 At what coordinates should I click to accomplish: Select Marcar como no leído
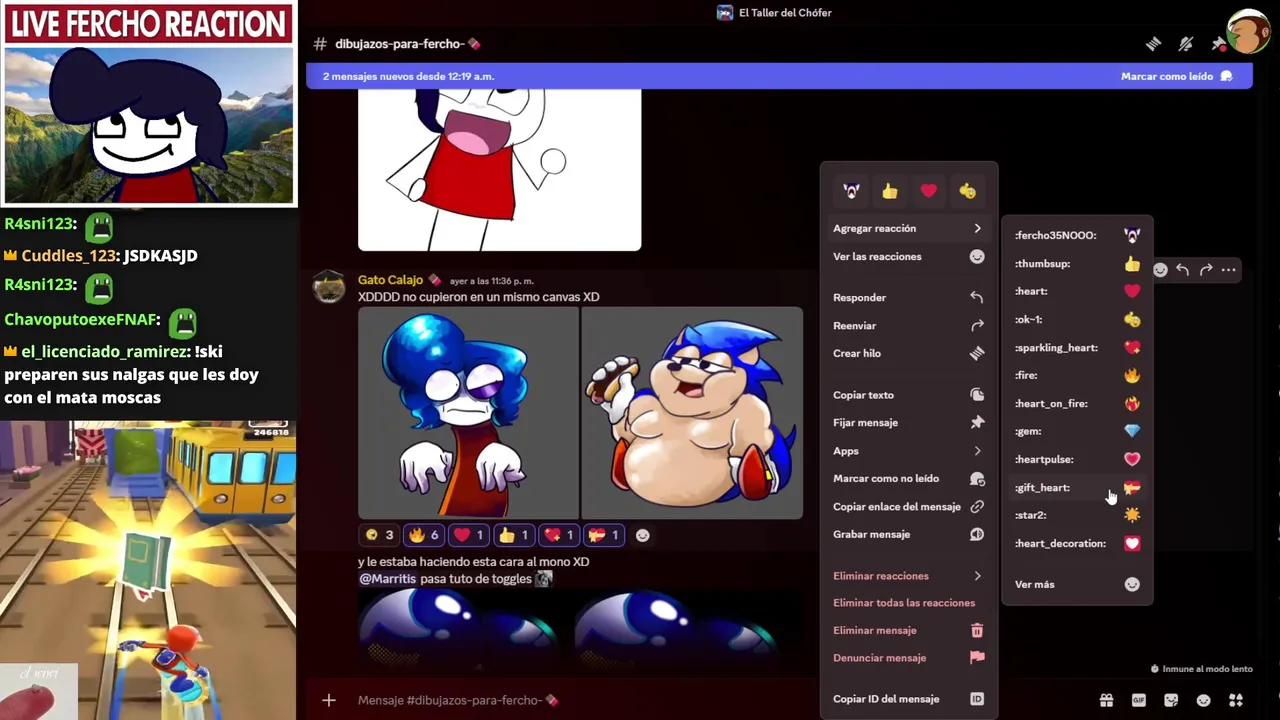pyautogui.click(x=908, y=479)
